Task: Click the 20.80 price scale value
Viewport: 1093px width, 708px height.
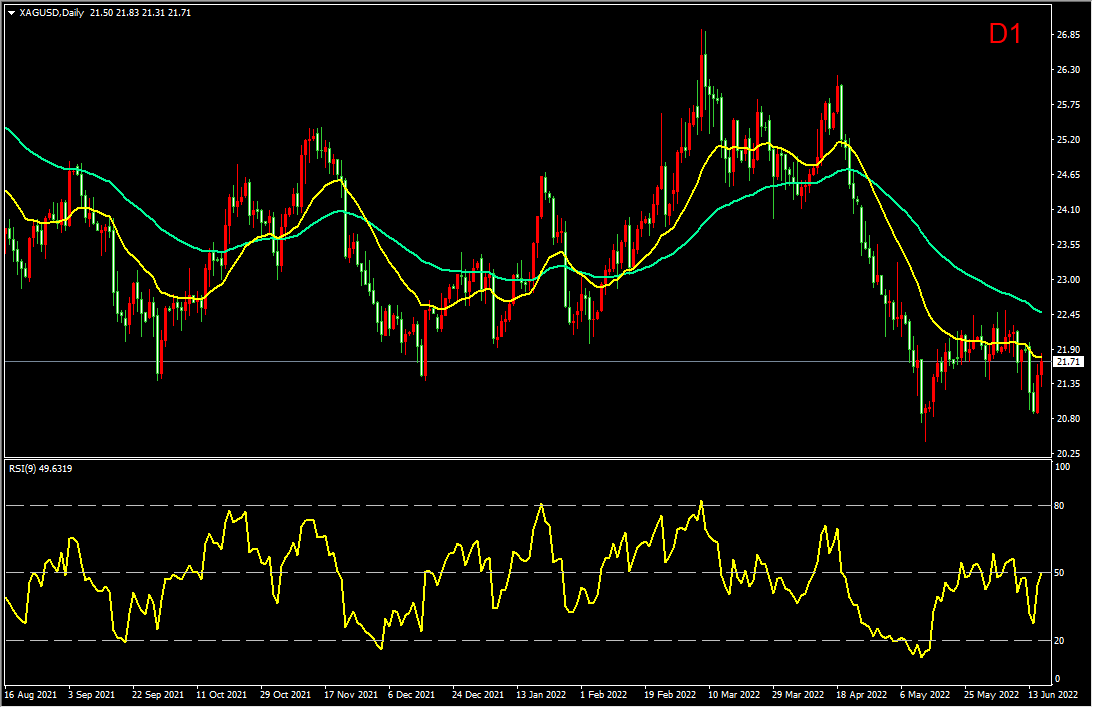Action: point(1069,419)
